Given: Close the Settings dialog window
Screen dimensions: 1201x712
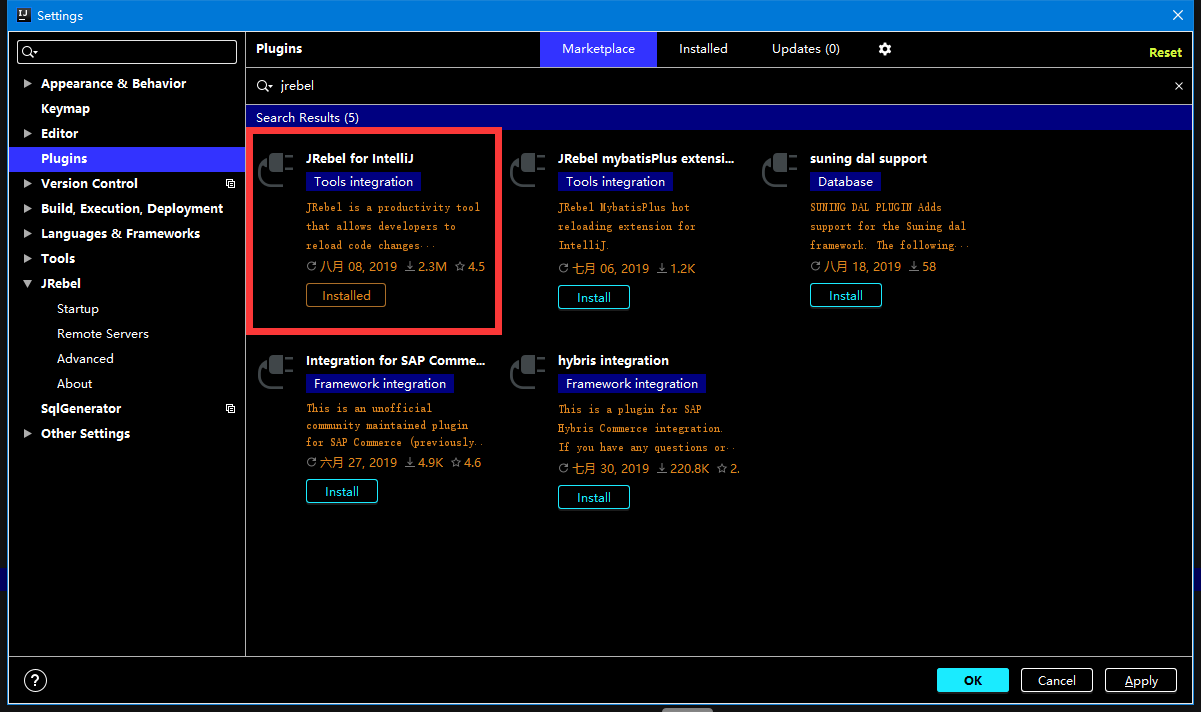Looking at the screenshot, I should point(1177,15).
